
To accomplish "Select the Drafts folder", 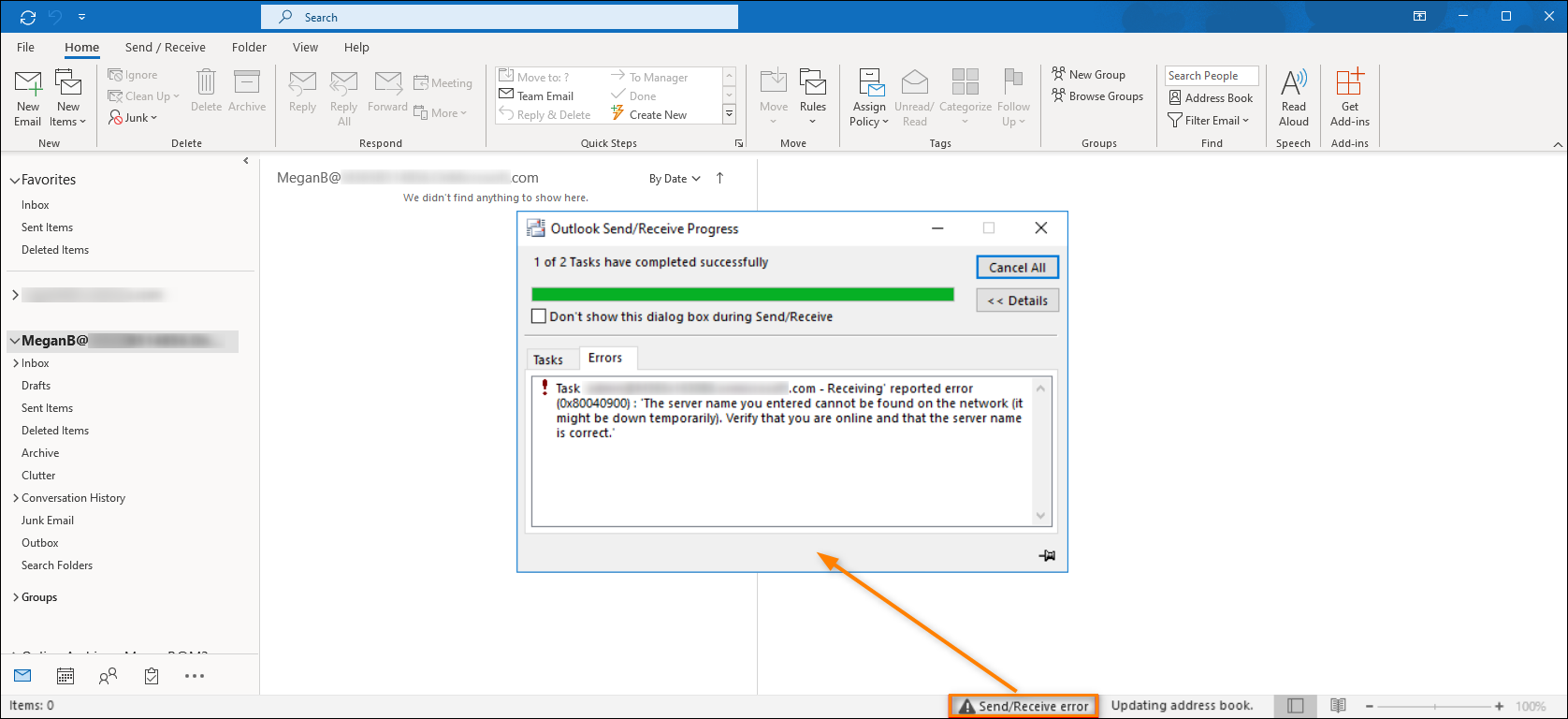I will click(36, 386).
